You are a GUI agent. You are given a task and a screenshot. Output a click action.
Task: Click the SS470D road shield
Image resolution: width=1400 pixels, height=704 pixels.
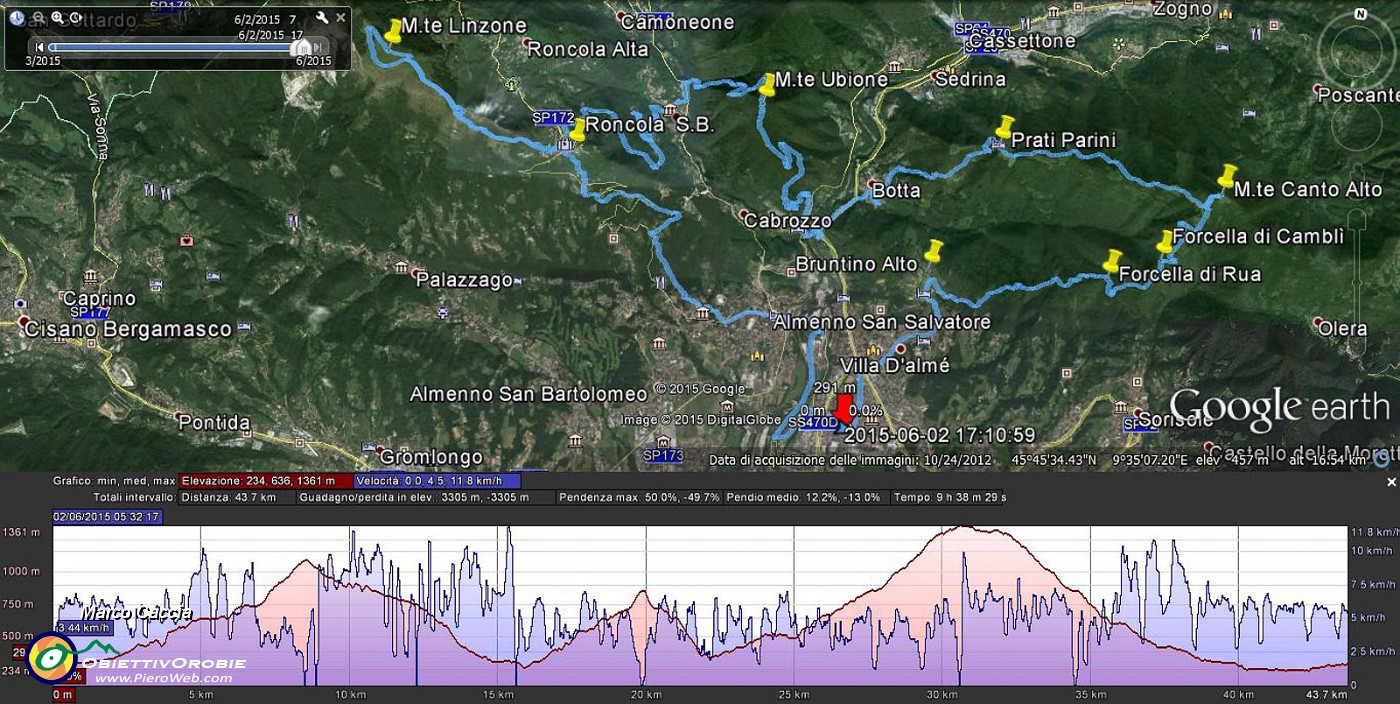[x=813, y=423]
